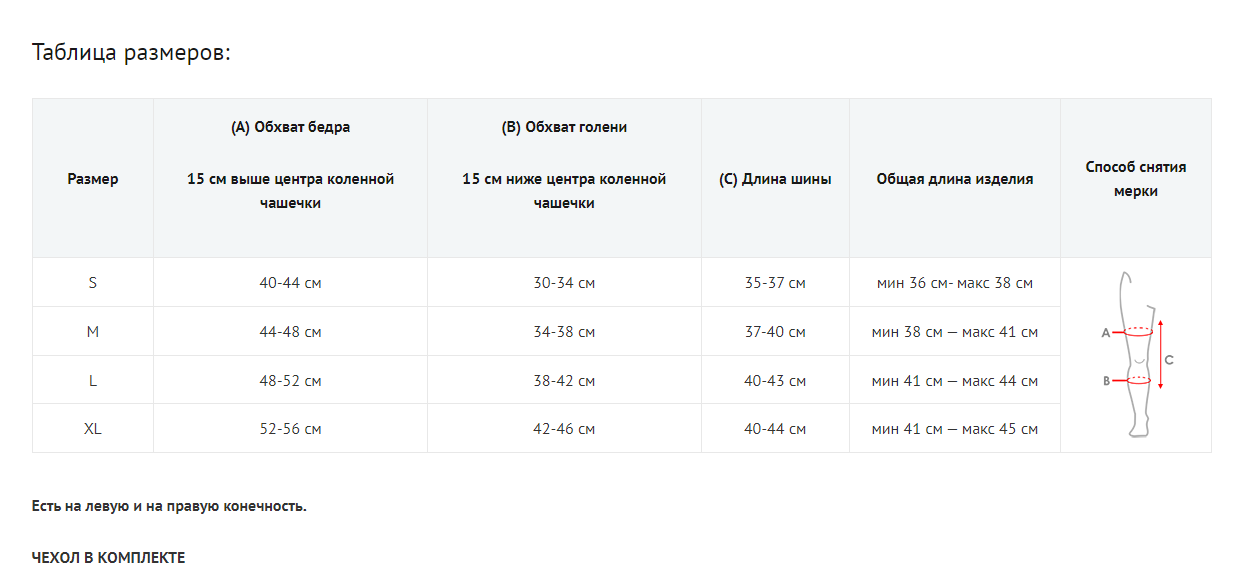
Task: Click the "(A) Обхват бедра" header text
Action: pos(290,127)
